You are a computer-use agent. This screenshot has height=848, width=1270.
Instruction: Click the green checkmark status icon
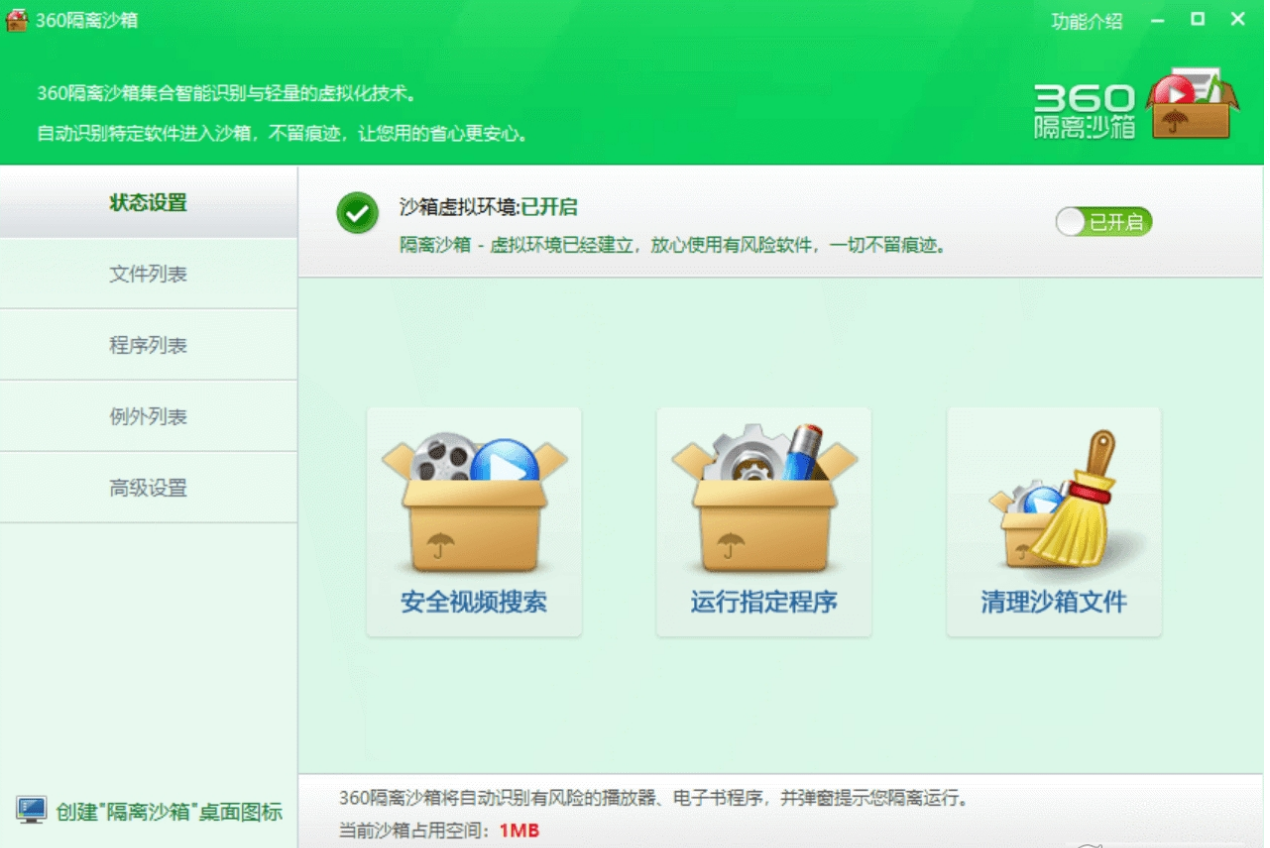[356, 213]
